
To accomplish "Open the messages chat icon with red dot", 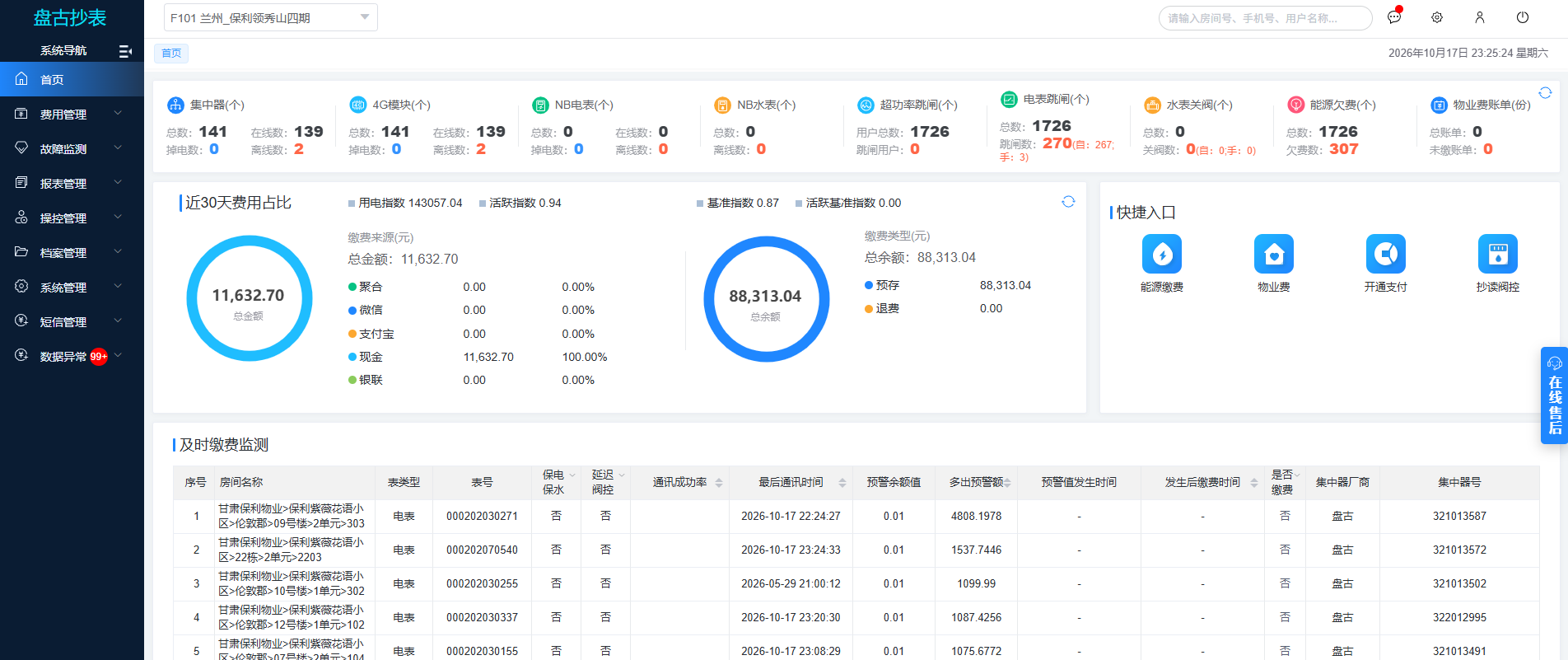I will [1394, 17].
